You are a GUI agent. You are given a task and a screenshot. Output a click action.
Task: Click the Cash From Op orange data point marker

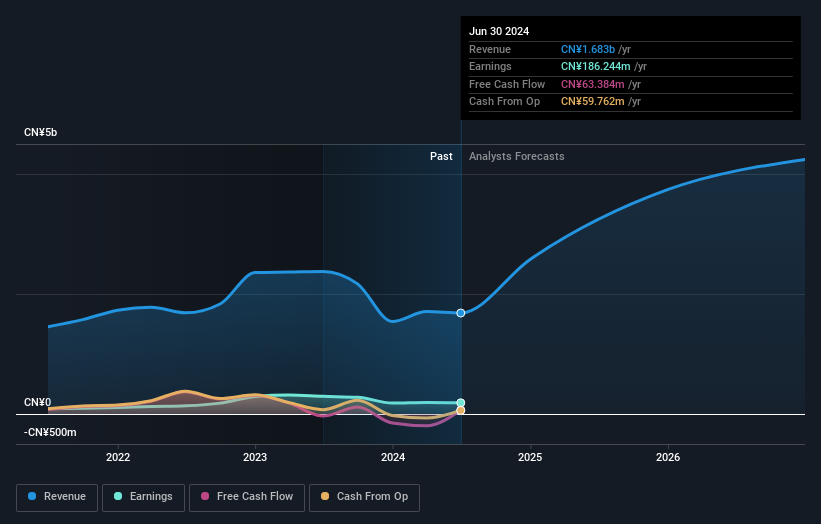(461, 410)
